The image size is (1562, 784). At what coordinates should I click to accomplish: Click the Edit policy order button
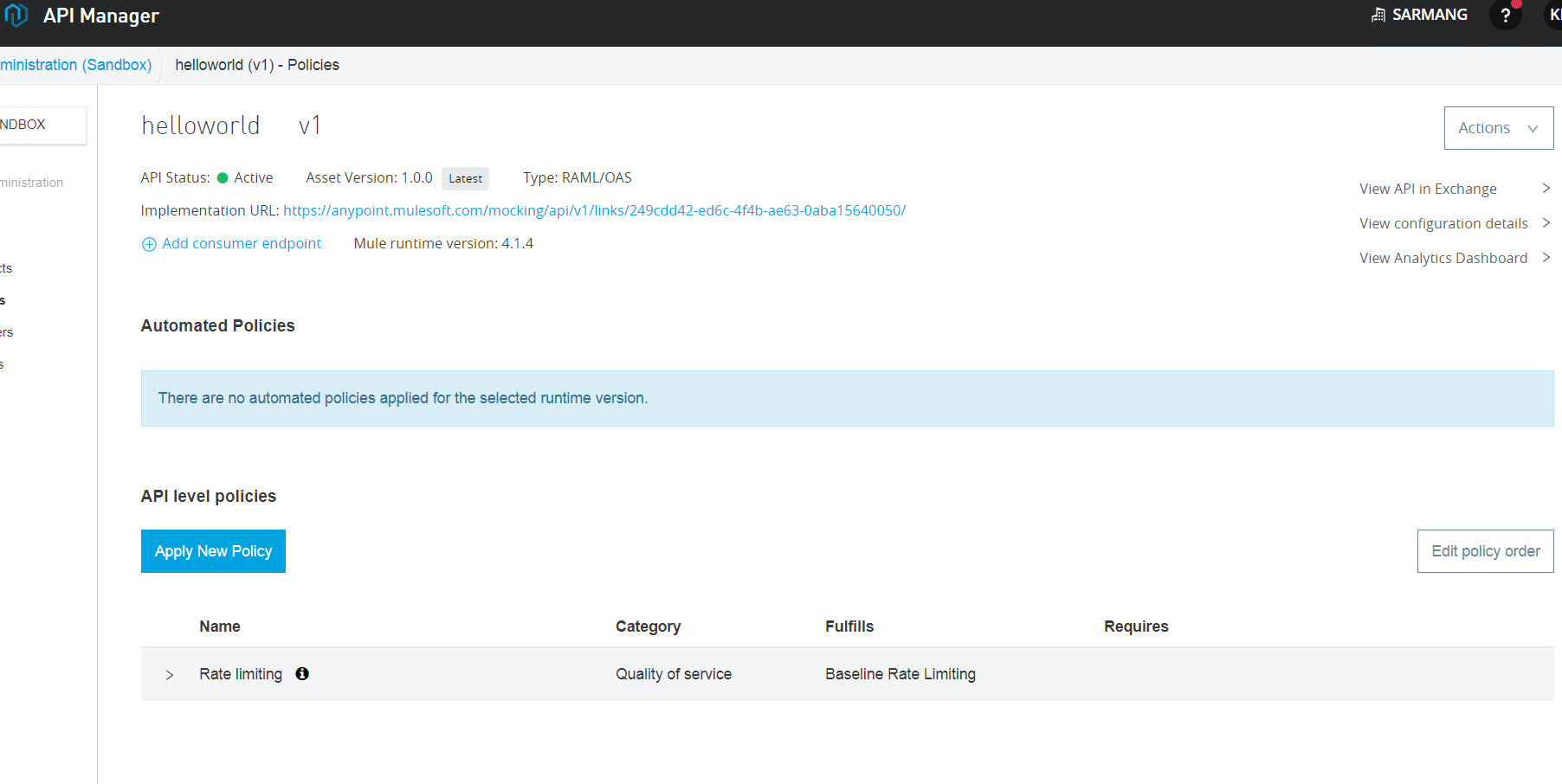[1485, 551]
